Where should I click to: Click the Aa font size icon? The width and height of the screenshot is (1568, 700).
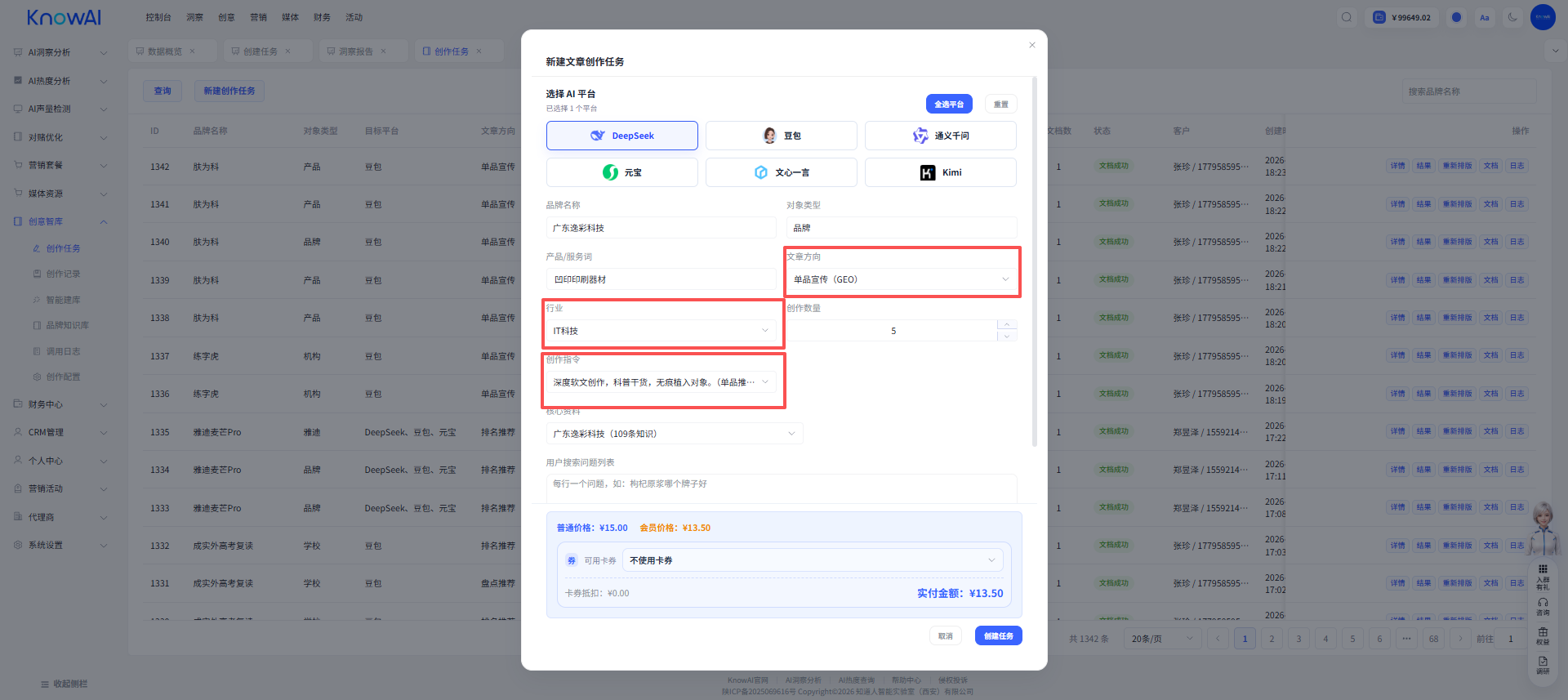[1485, 17]
